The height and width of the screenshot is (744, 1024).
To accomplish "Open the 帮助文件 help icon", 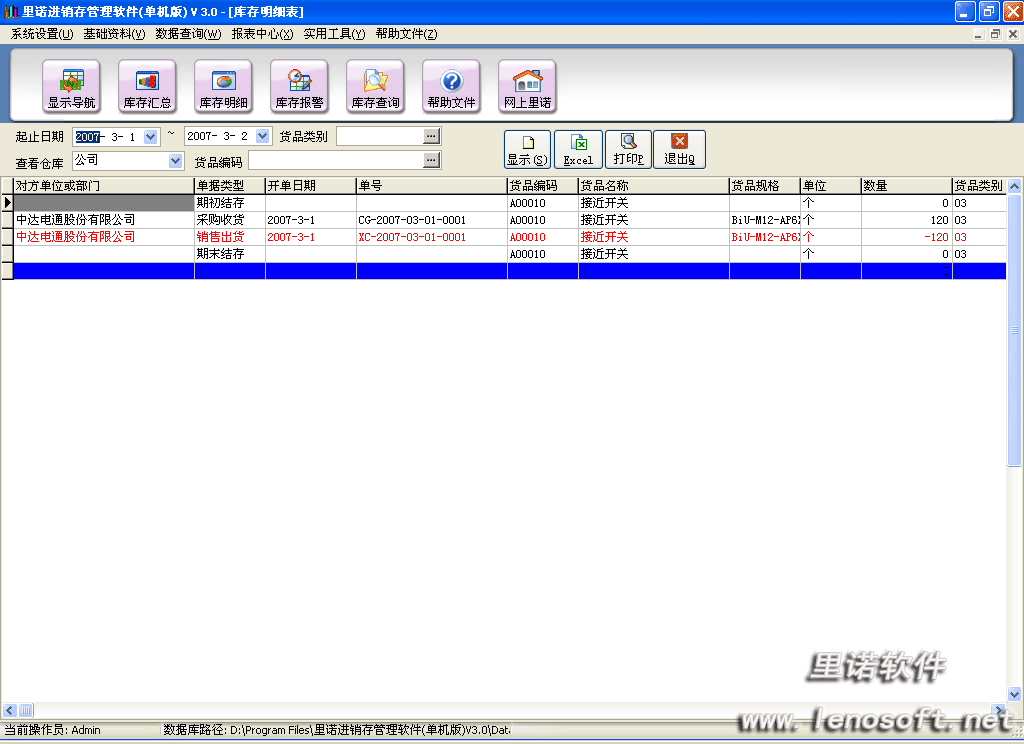I will coord(451,88).
